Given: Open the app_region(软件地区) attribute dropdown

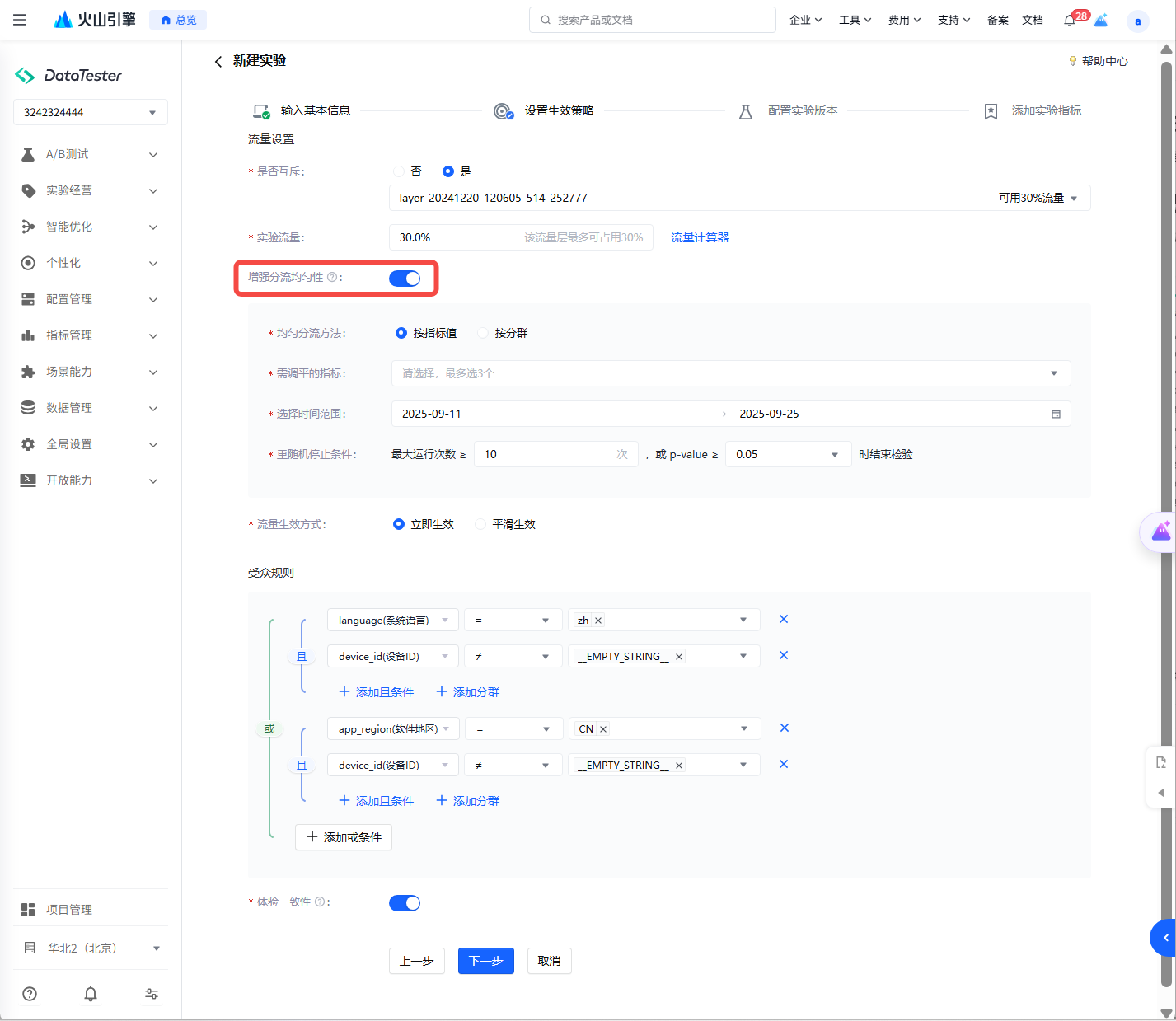Looking at the screenshot, I should [393, 729].
